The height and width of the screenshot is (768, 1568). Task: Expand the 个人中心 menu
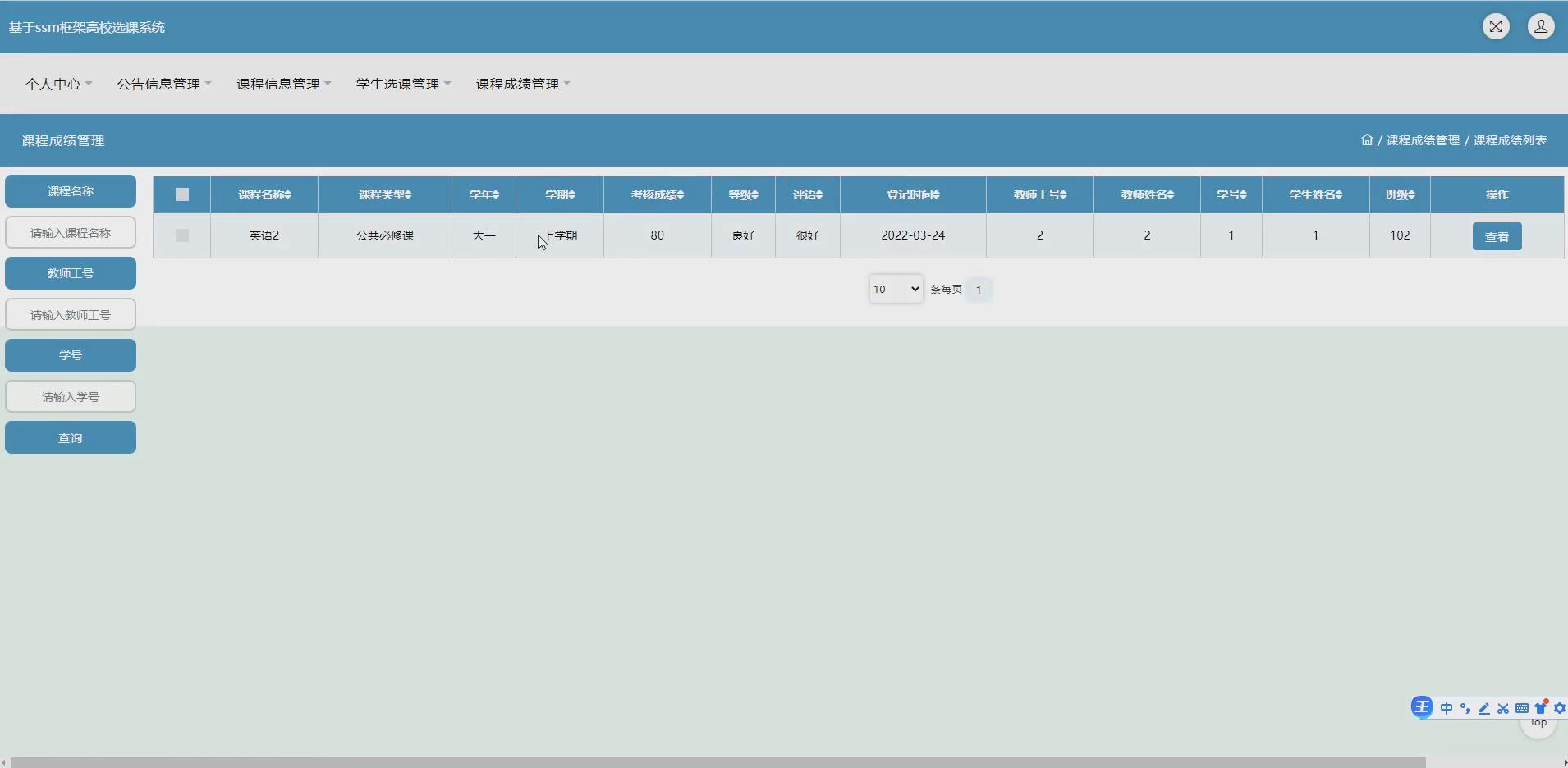58,84
